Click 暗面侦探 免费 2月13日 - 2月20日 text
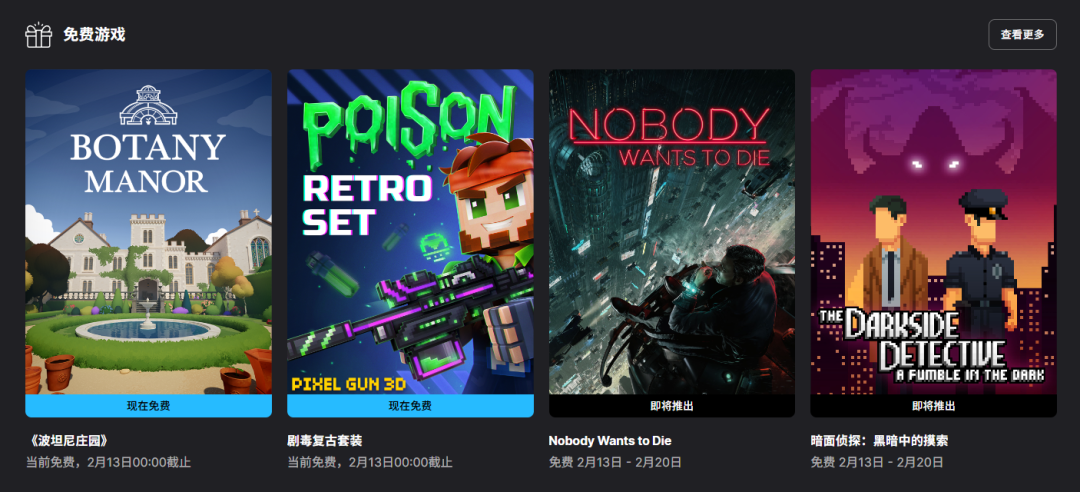This screenshot has height=492, width=1080. coord(877,462)
